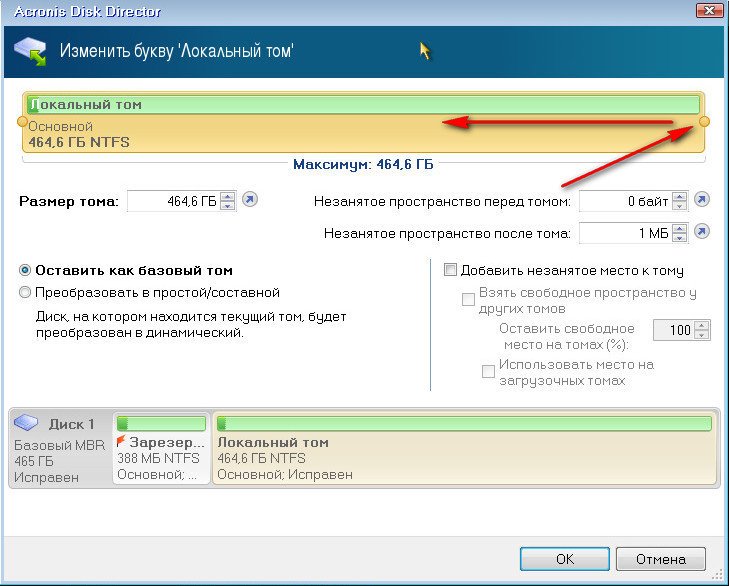
Task: Check Использовать место на загрузочных томах
Action: tap(488, 371)
